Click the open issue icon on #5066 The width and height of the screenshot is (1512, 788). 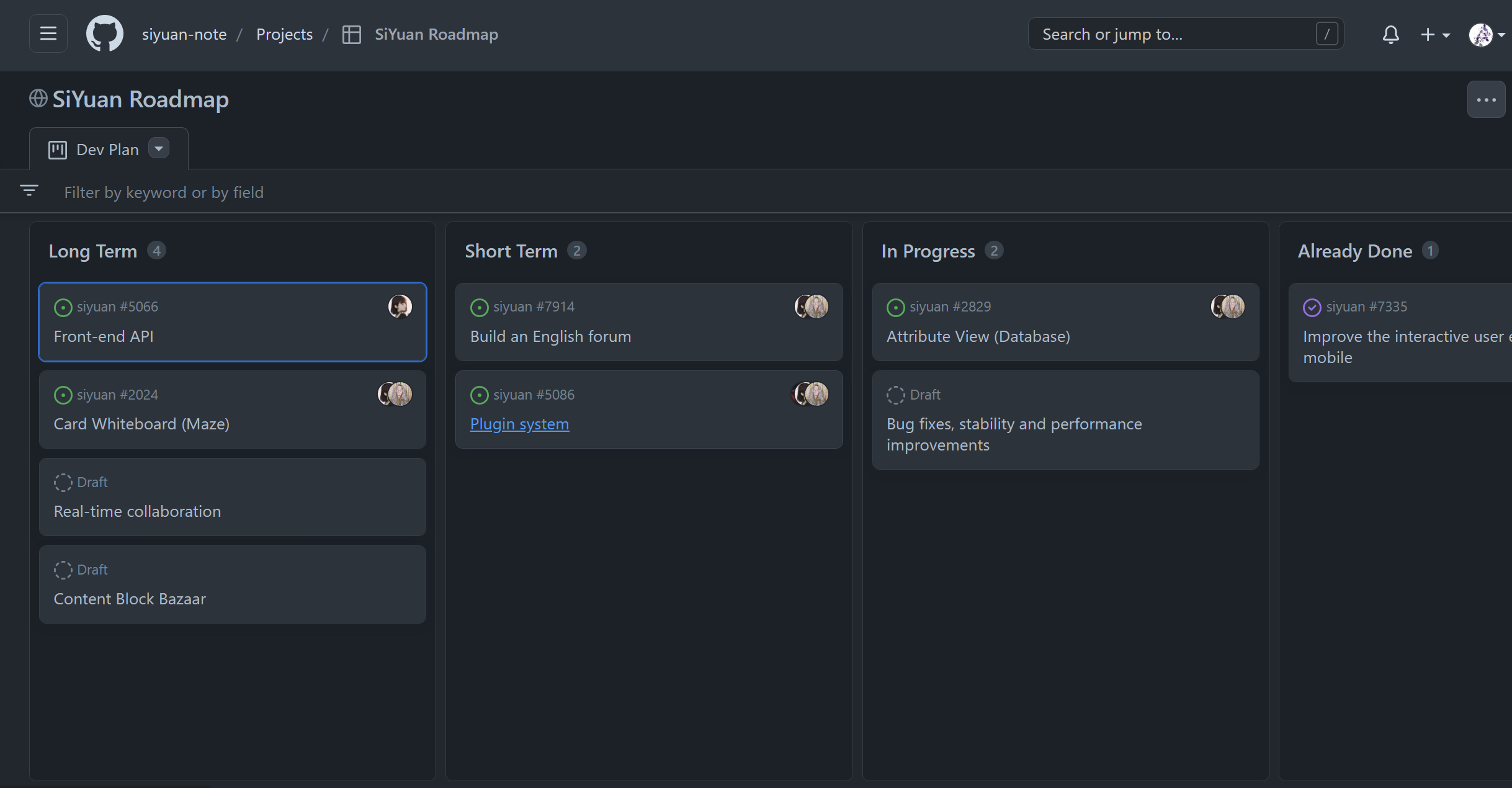tap(63, 307)
